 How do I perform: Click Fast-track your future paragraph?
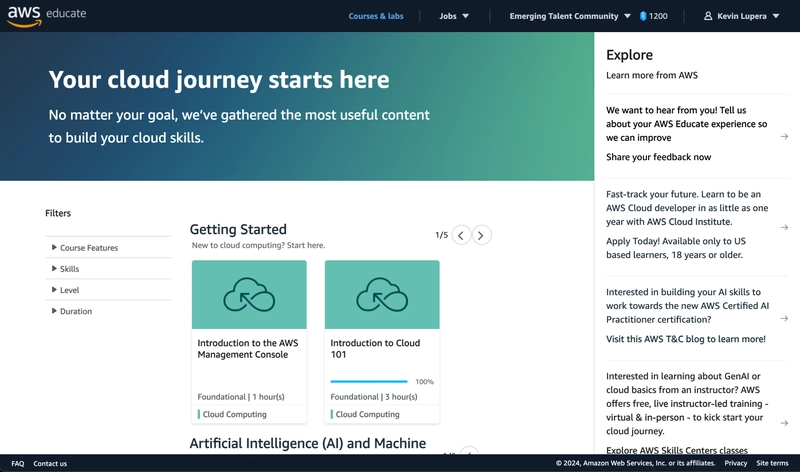687,208
